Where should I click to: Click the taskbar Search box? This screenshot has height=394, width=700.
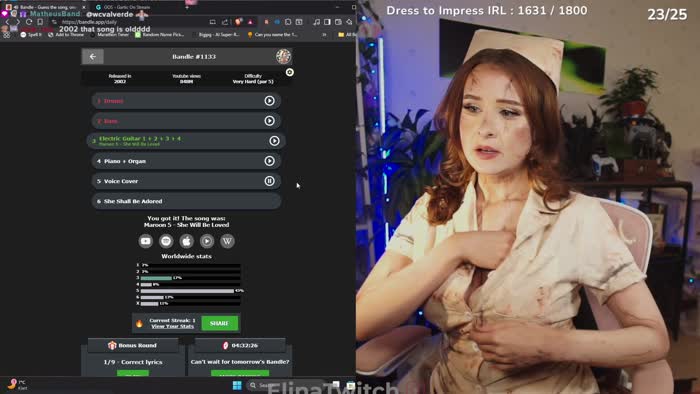286,385
